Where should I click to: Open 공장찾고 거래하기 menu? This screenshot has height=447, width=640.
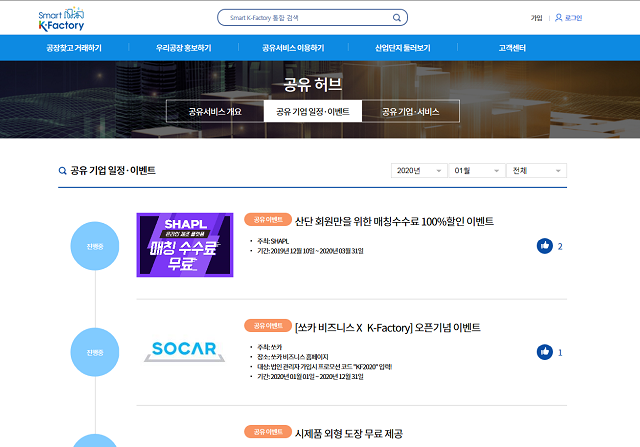pyautogui.click(x=73, y=48)
